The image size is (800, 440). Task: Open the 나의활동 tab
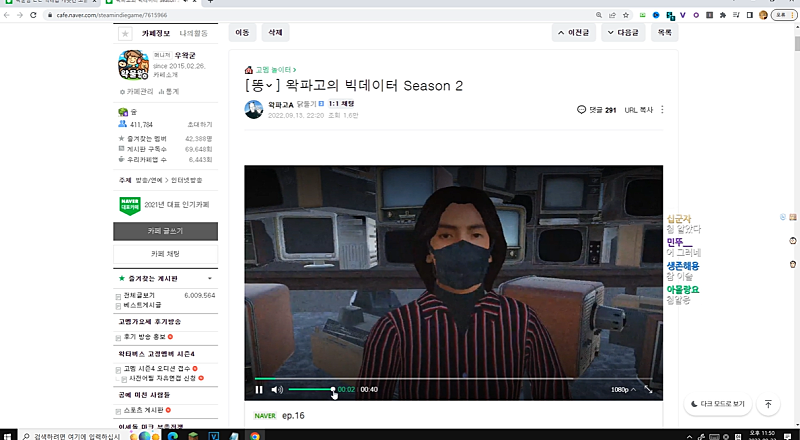(x=193, y=33)
